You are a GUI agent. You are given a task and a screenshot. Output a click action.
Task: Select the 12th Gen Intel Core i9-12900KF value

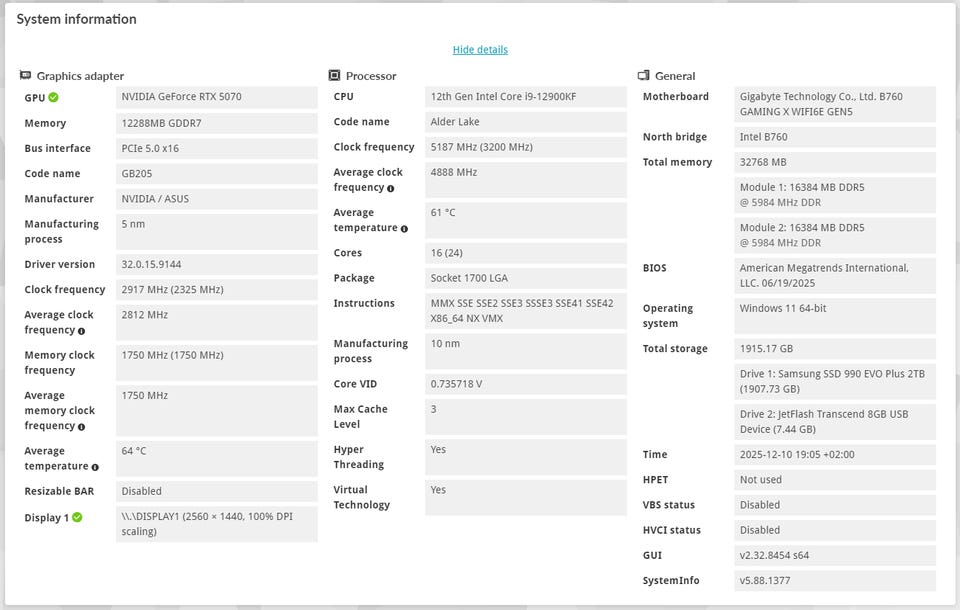pos(526,97)
